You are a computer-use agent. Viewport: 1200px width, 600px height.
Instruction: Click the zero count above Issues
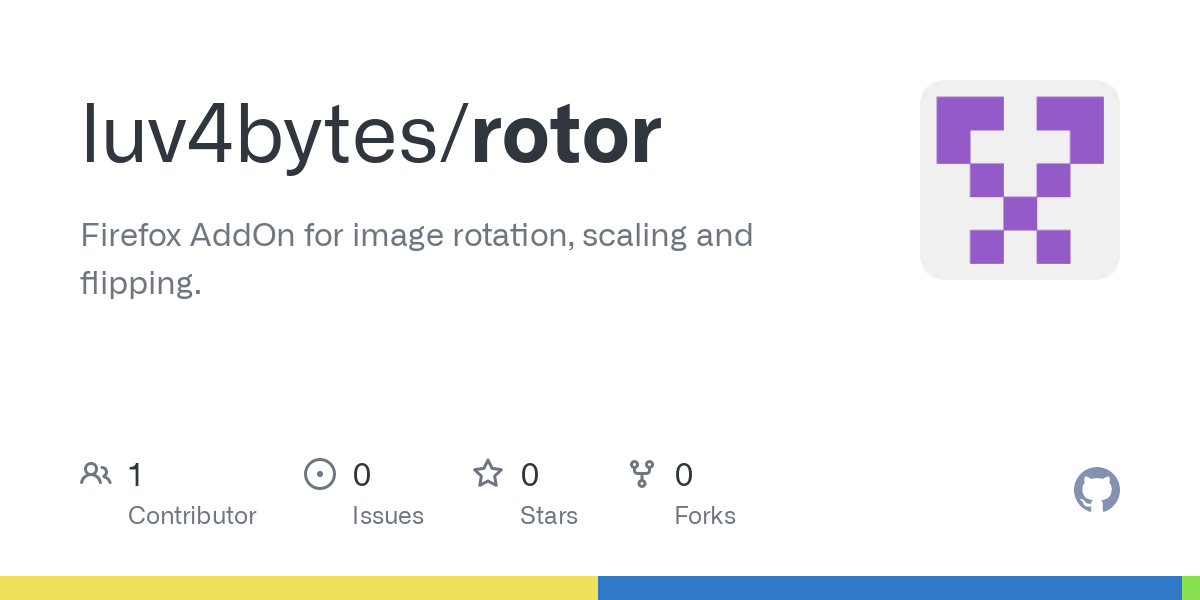(362, 474)
